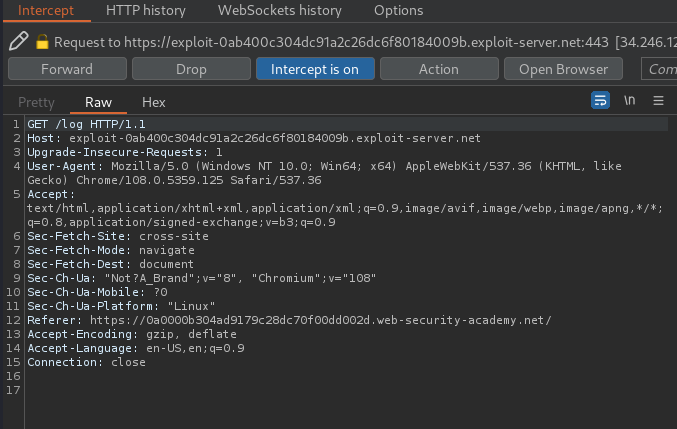Image resolution: width=677 pixels, height=429 pixels.
Task: Switch to the Intercept tab
Action: (46, 10)
